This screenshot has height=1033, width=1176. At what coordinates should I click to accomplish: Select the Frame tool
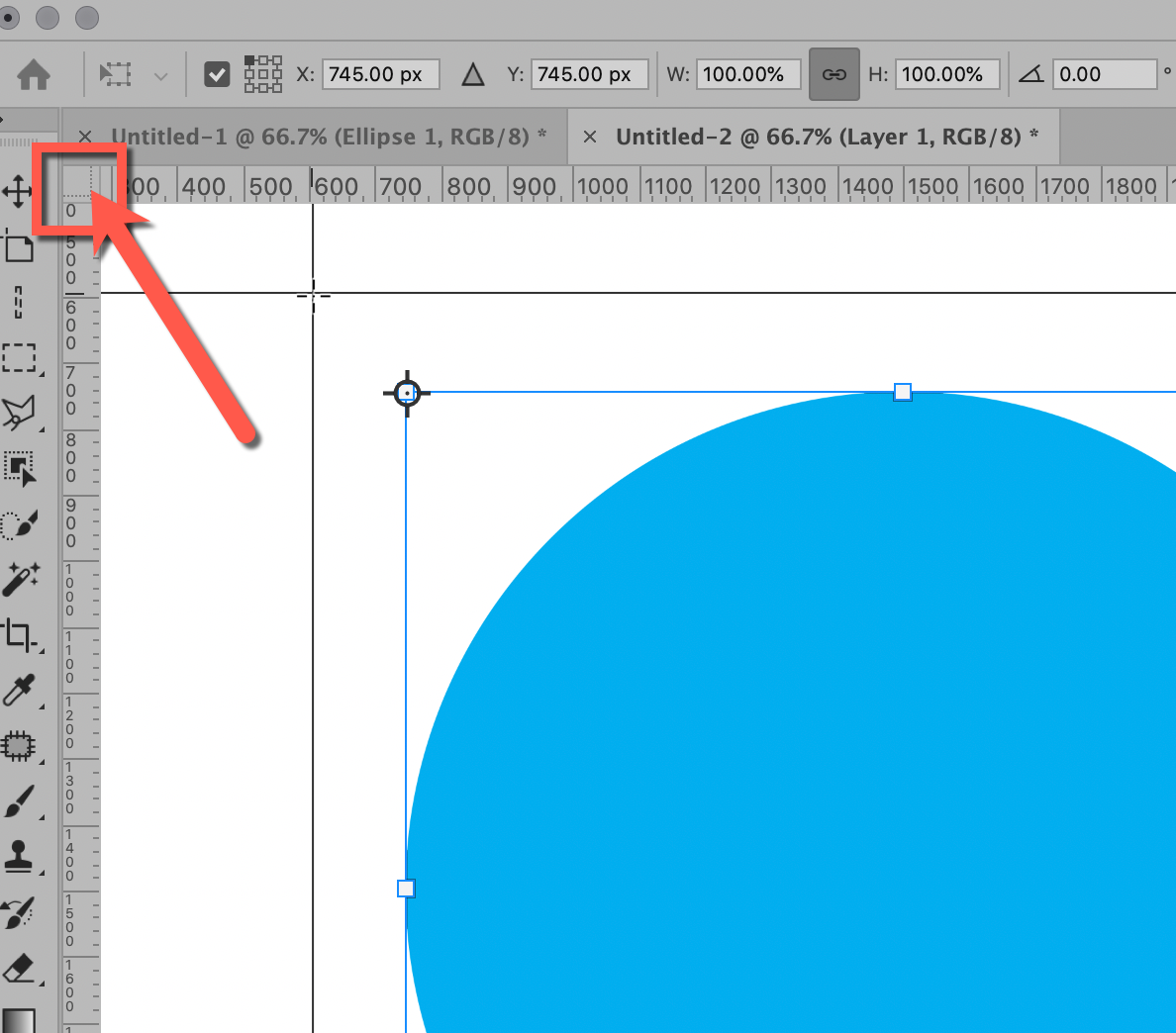point(18,247)
